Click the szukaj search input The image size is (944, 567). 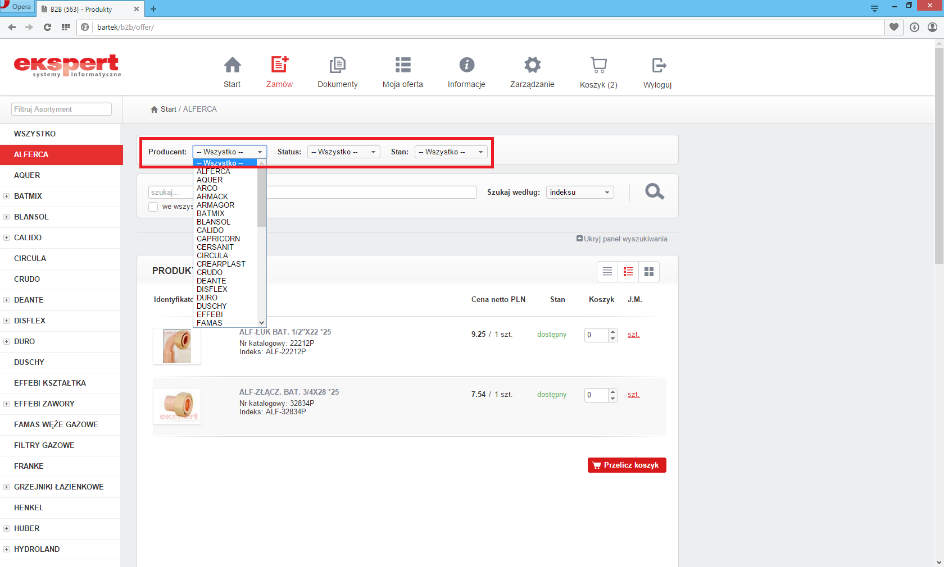tap(312, 193)
